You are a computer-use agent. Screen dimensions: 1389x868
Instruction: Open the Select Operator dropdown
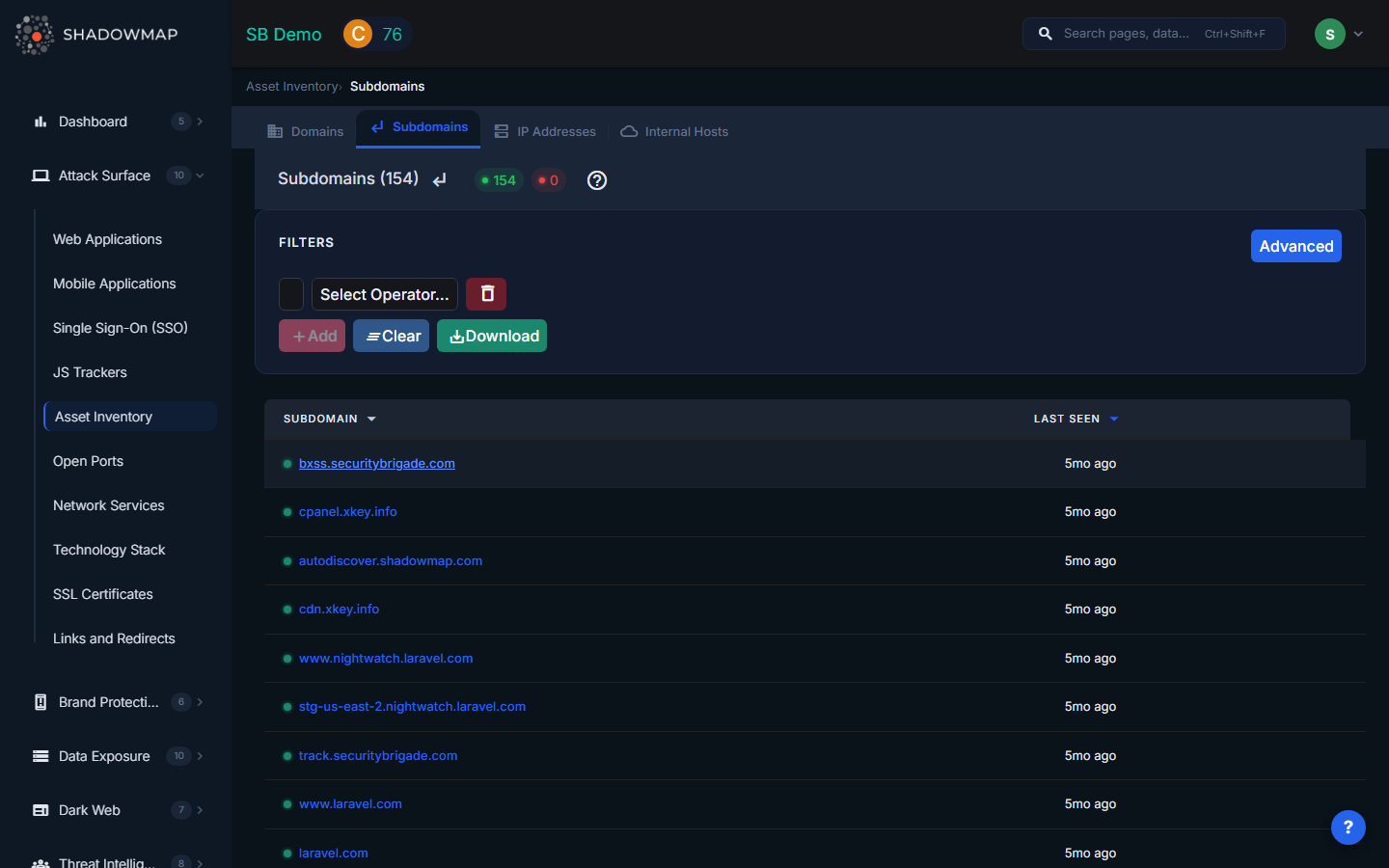384,294
